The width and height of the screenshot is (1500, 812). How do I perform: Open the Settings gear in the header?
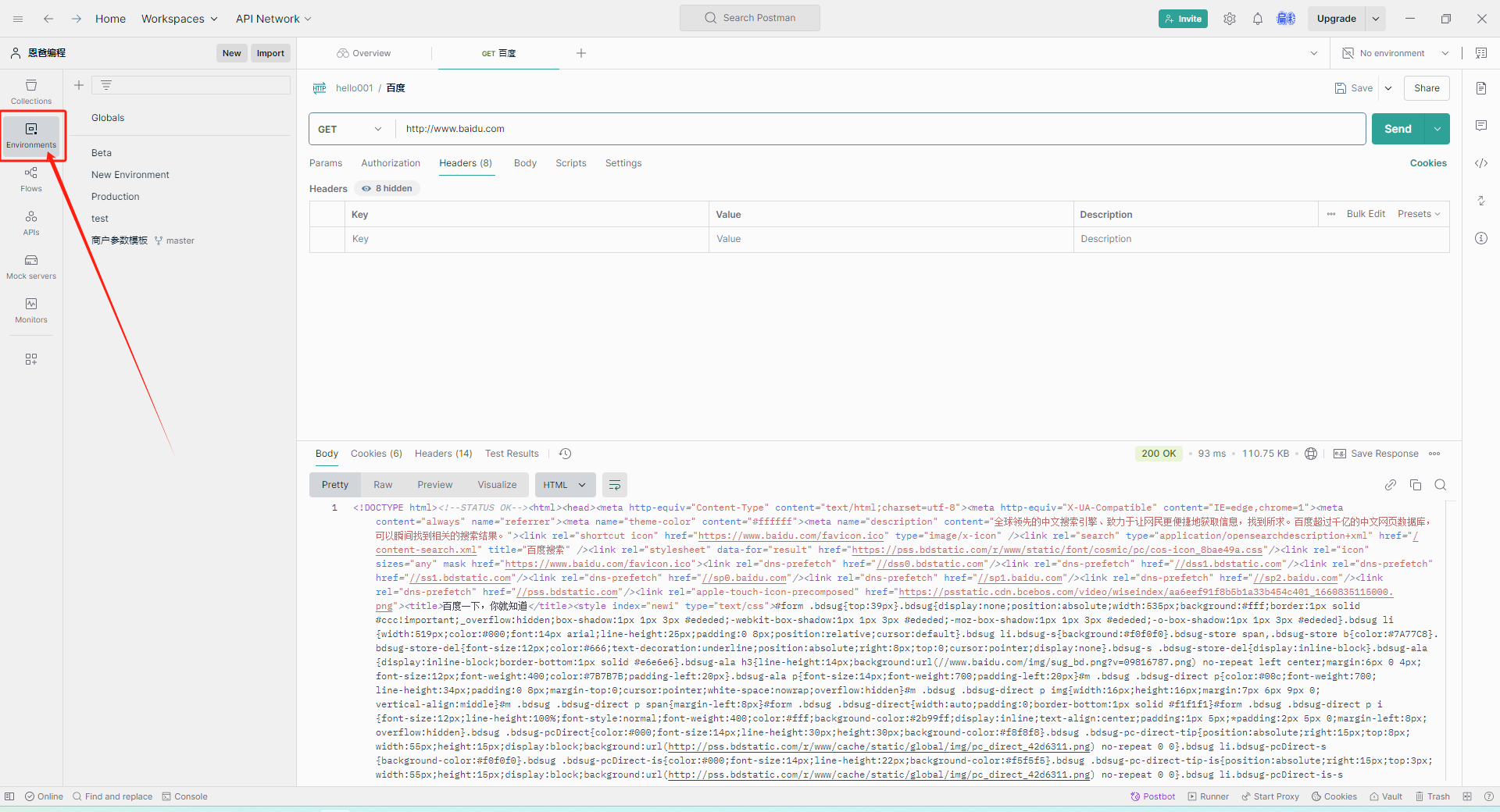[x=1230, y=19]
